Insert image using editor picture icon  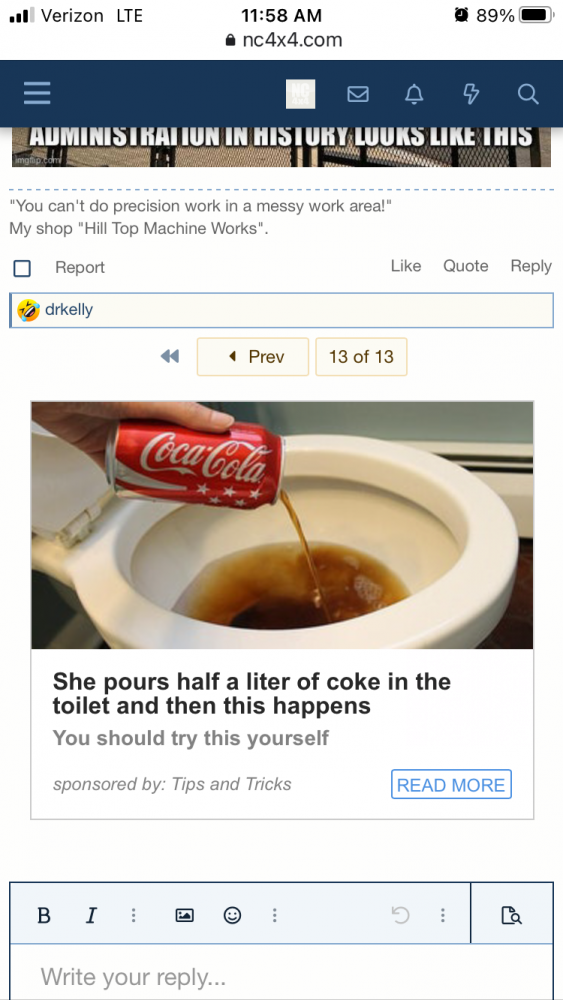(x=184, y=915)
